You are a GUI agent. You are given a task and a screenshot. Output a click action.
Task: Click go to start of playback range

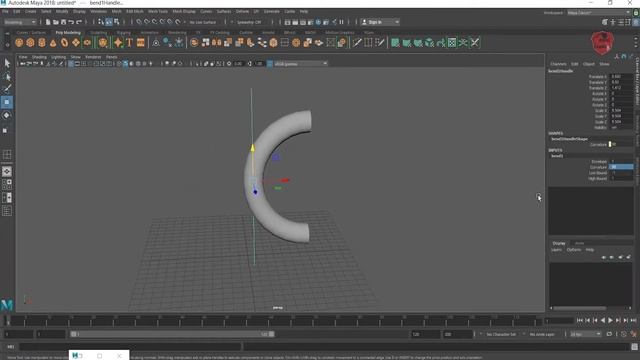tap(580, 321)
